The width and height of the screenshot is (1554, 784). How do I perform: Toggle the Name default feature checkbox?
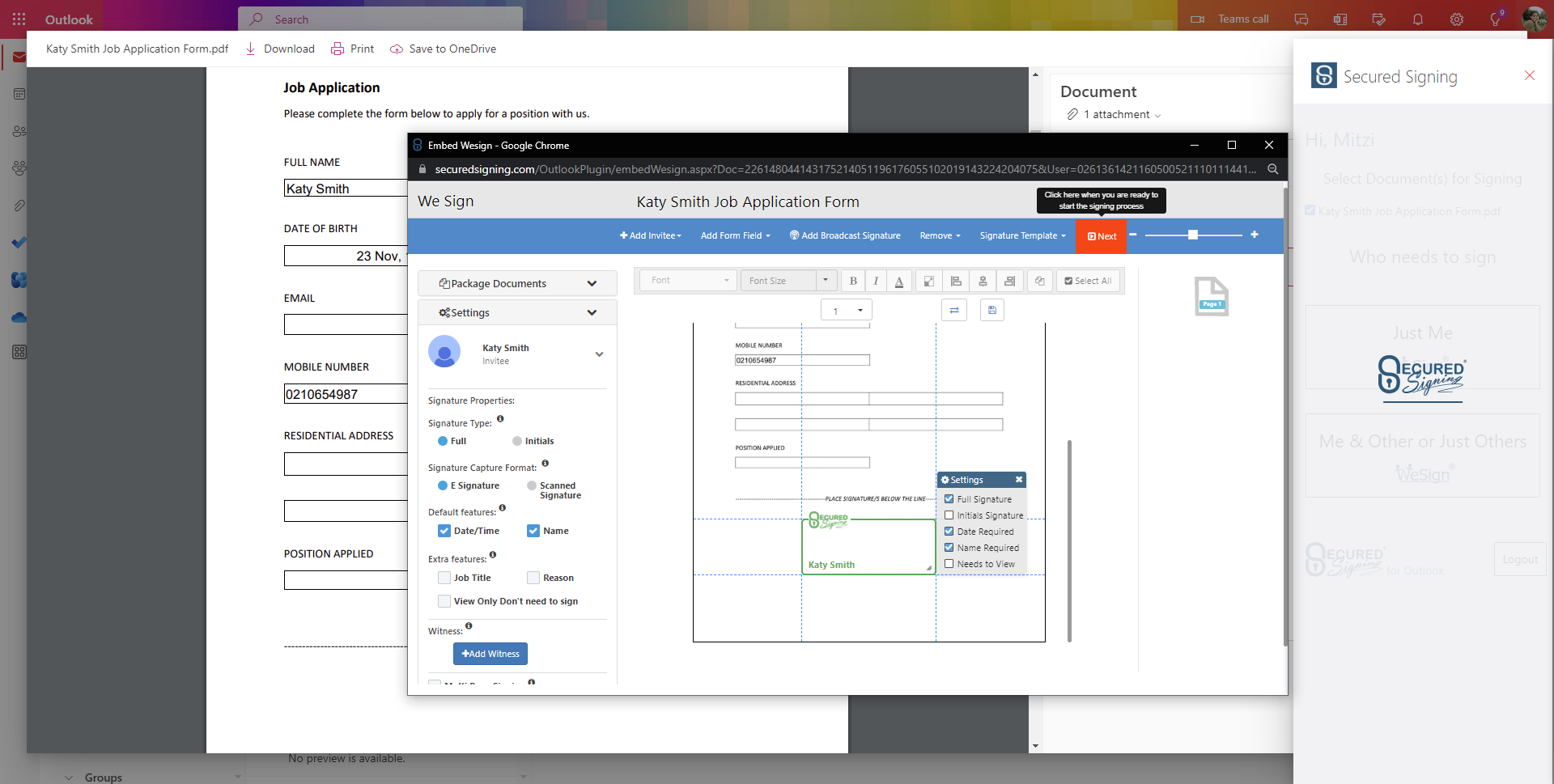(x=533, y=531)
